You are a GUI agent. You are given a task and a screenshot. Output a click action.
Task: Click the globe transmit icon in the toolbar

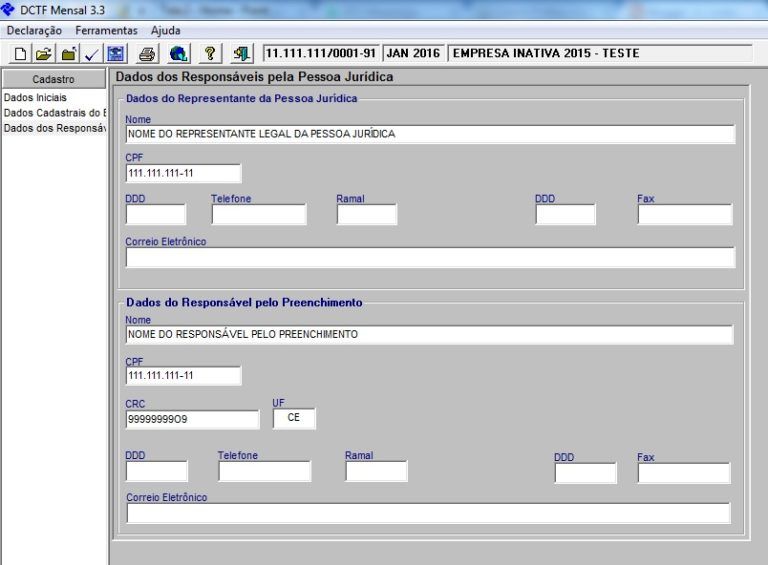[x=178, y=53]
